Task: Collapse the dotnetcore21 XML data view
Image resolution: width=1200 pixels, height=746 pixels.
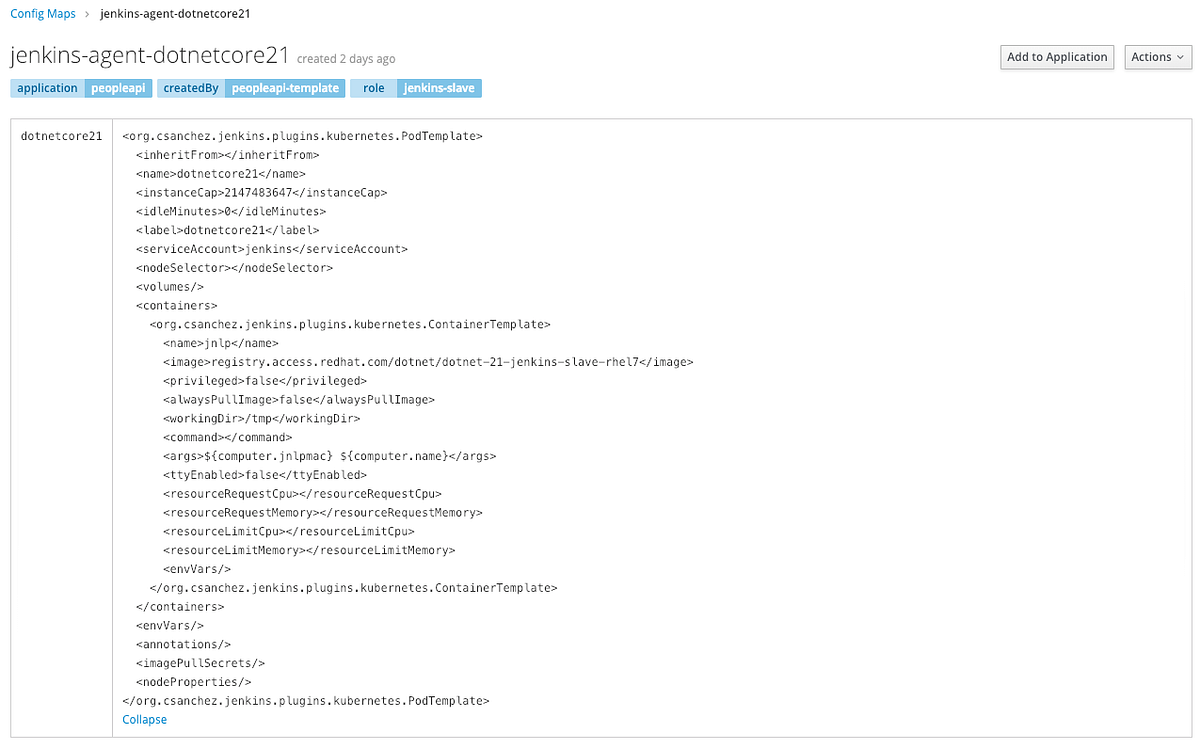Action: [x=144, y=719]
